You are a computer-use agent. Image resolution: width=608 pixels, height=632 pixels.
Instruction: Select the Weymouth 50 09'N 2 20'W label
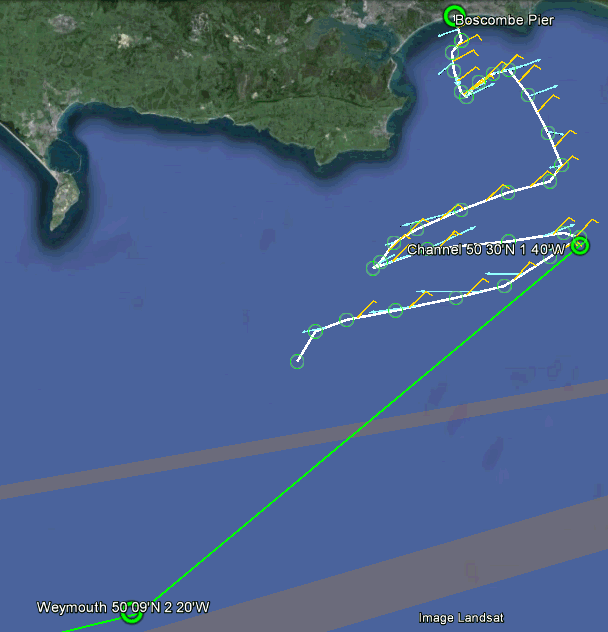point(123,607)
